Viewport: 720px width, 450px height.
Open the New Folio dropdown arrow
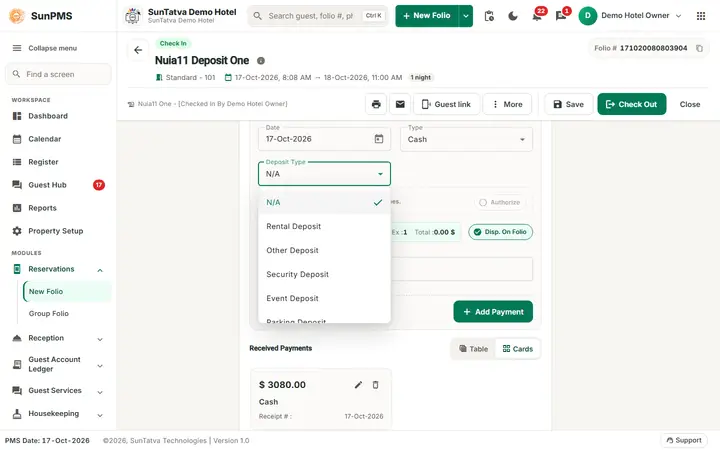(466, 16)
